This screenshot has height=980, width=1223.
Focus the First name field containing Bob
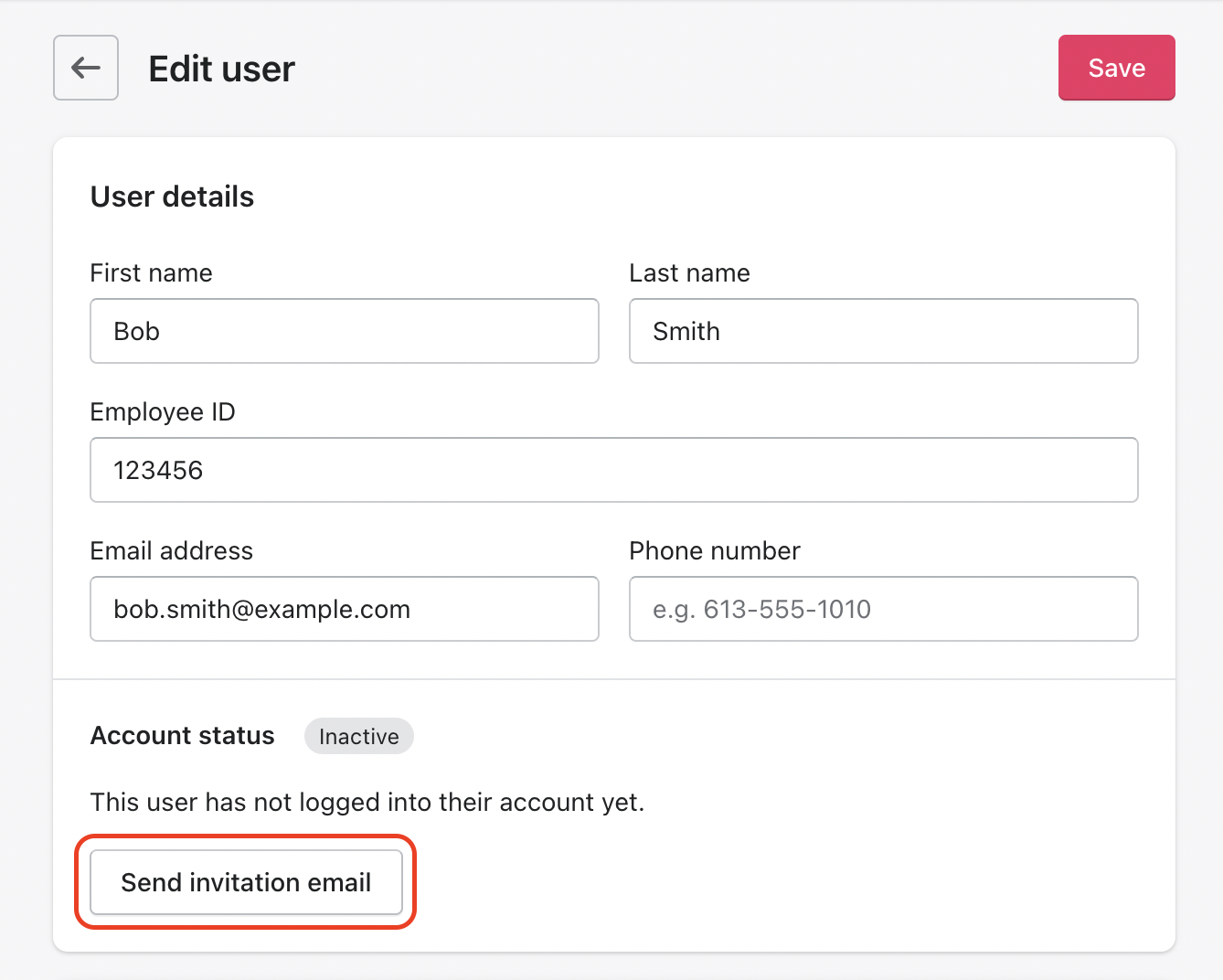pos(344,331)
